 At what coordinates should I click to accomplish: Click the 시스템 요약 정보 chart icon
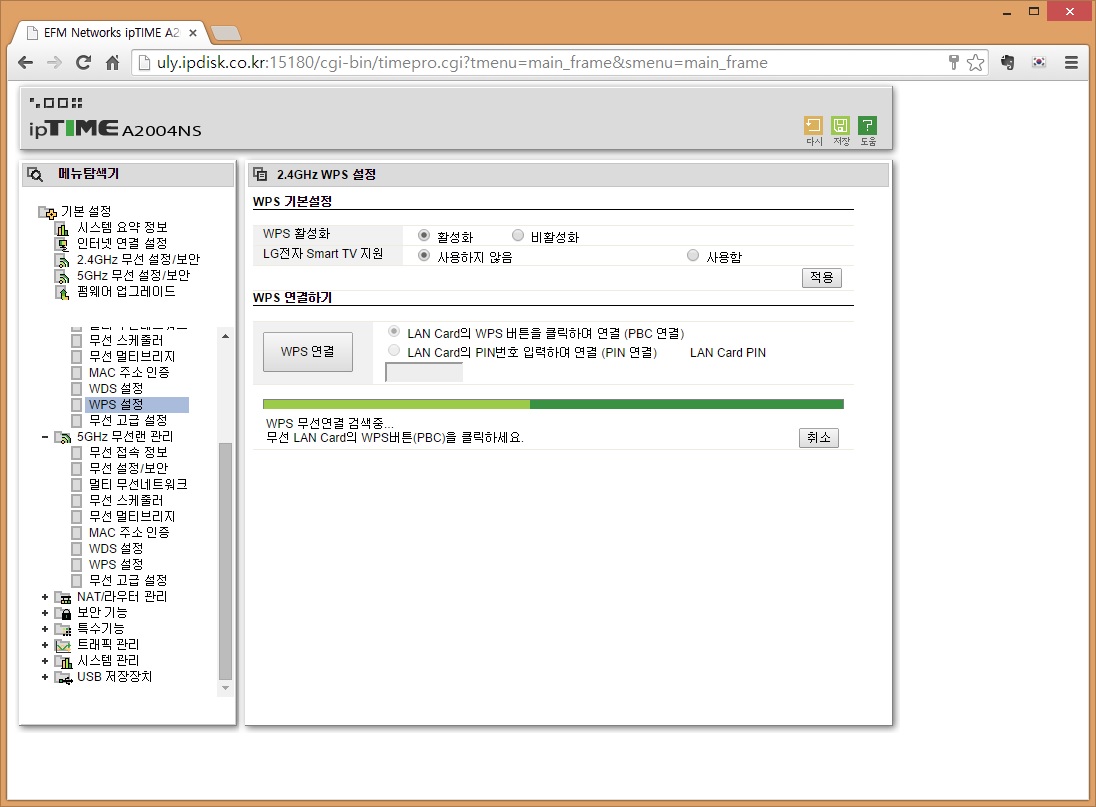[x=63, y=228]
